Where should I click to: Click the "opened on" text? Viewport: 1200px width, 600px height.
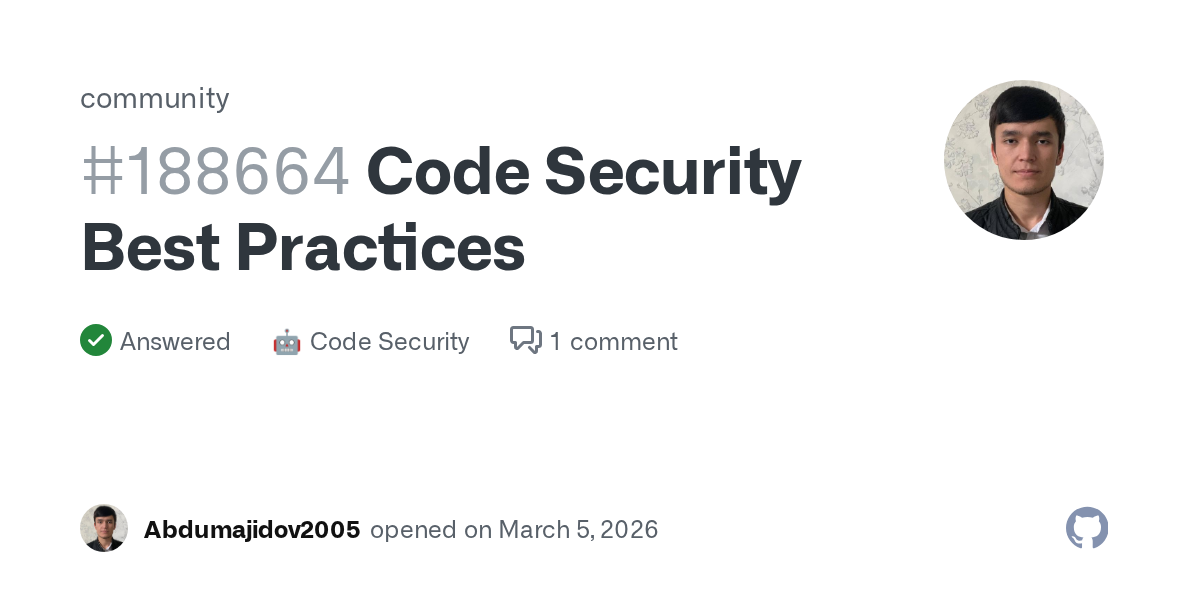pos(430,530)
